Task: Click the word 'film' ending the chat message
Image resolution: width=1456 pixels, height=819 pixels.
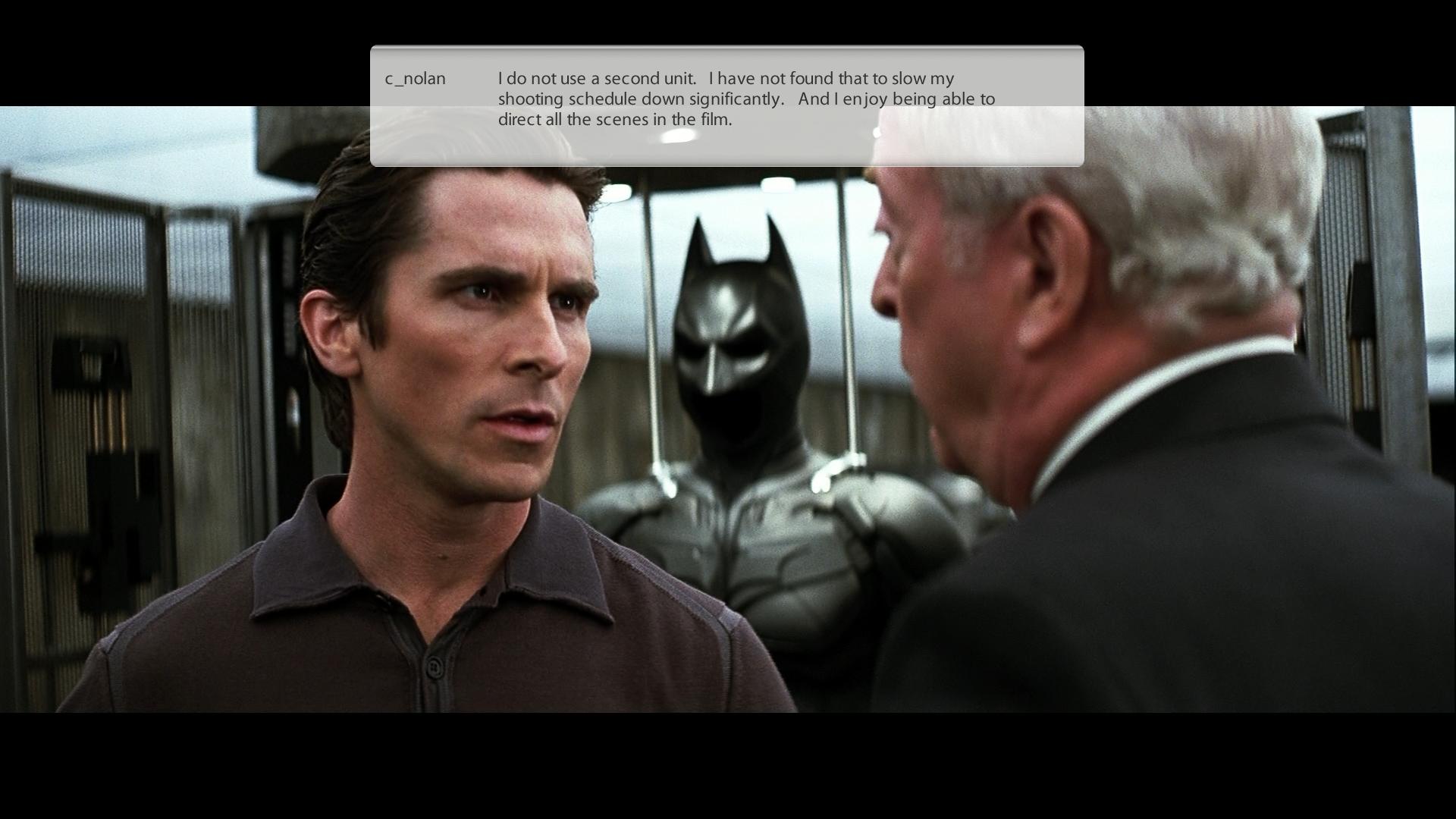Action: tap(713, 120)
